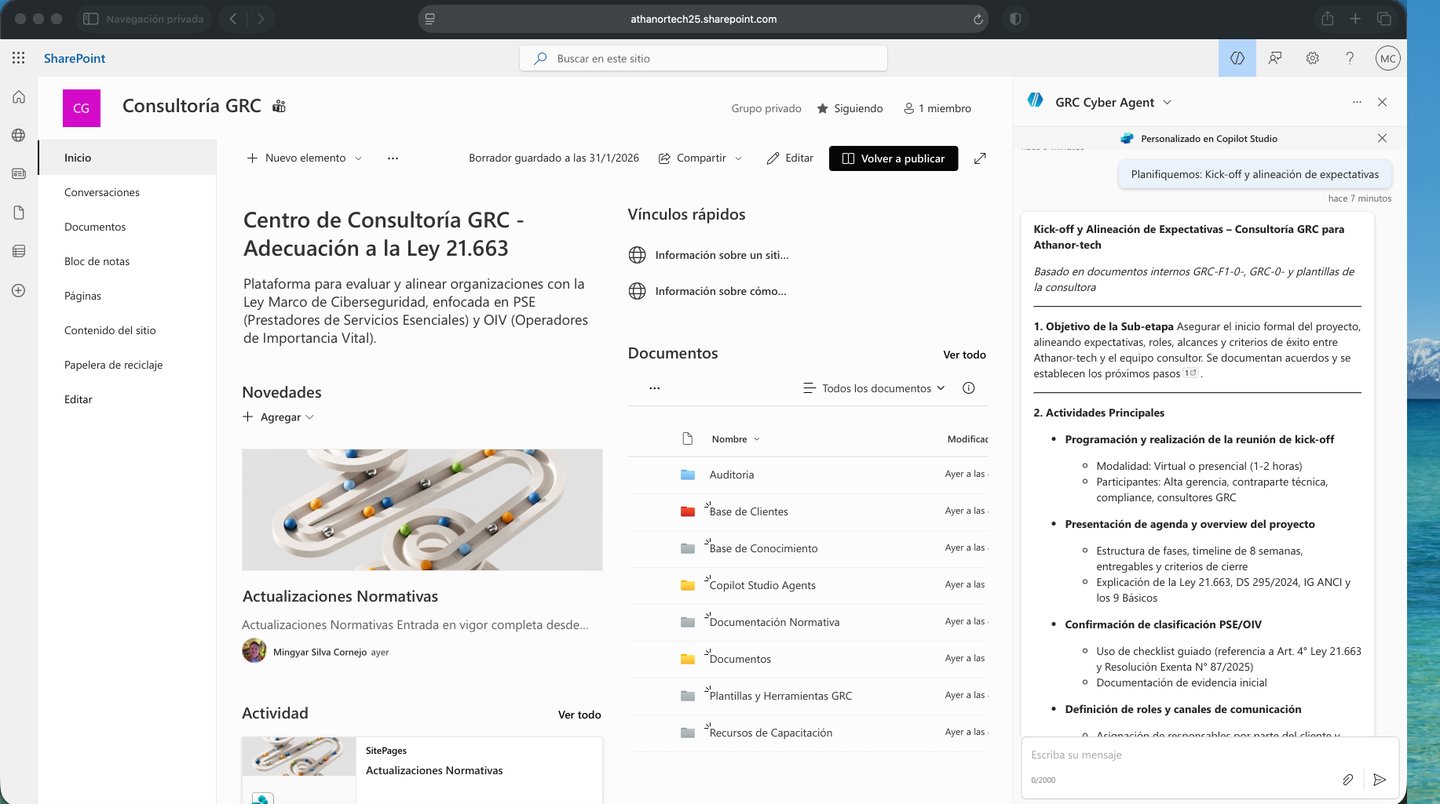1440x804 pixels.
Task: Open the info icon in Documentos toolbar
Action: 968,388
